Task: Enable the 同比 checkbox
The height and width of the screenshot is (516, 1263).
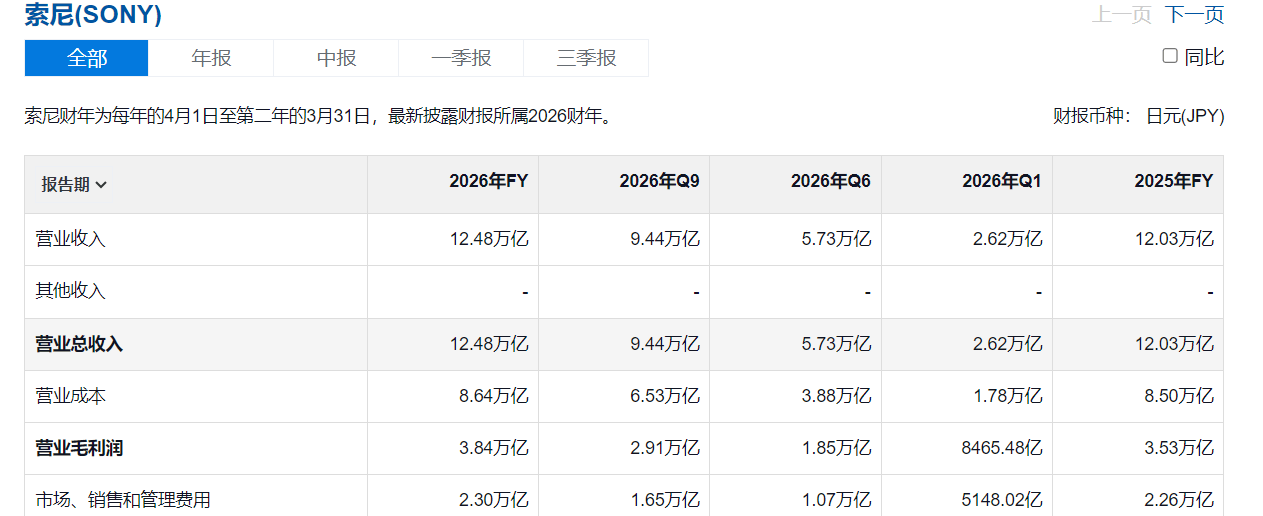Action: tap(1170, 56)
